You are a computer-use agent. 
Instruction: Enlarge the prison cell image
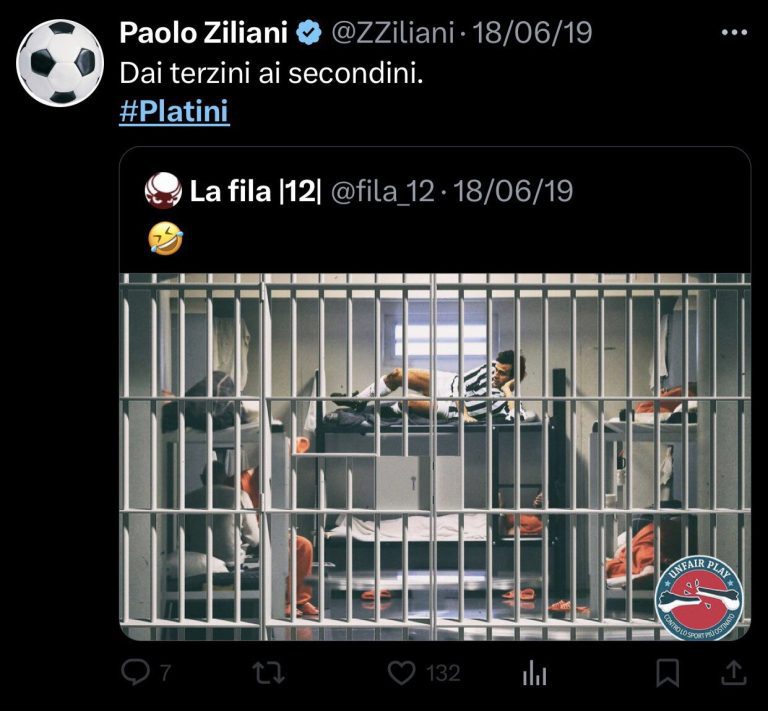(435, 456)
